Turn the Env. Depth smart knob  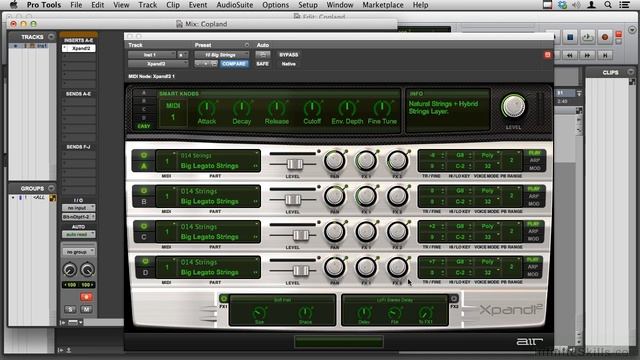pyautogui.click(x=347, y=108)
